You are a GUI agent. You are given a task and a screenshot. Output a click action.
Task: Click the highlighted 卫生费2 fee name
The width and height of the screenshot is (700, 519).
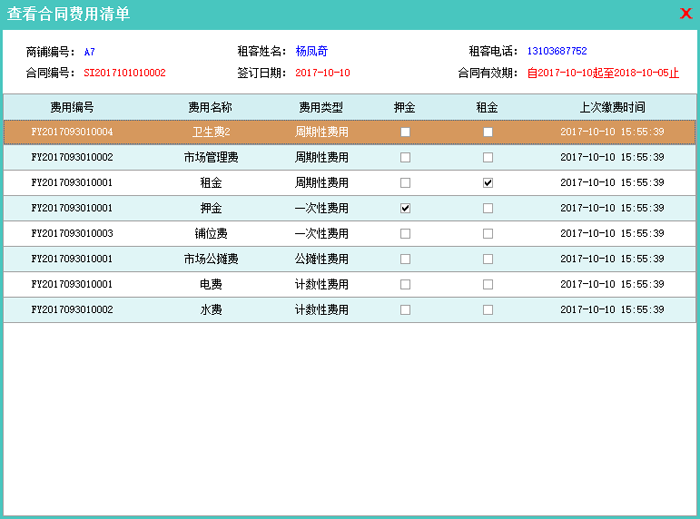211,132
